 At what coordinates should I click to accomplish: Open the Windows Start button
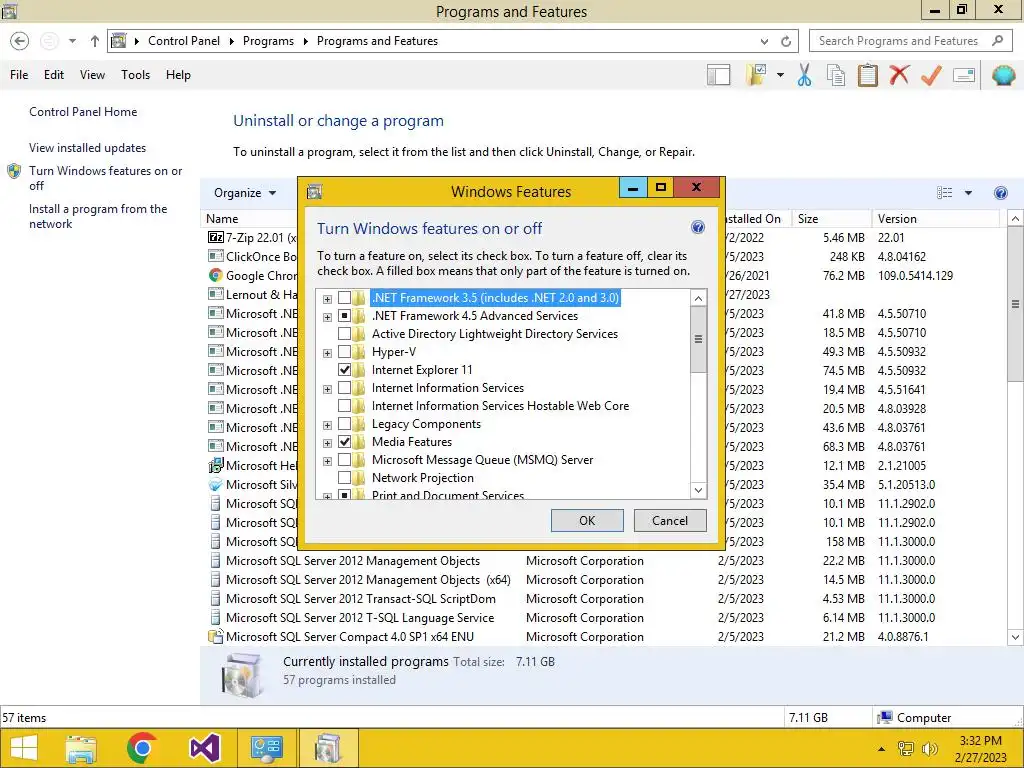coord(24,748)
